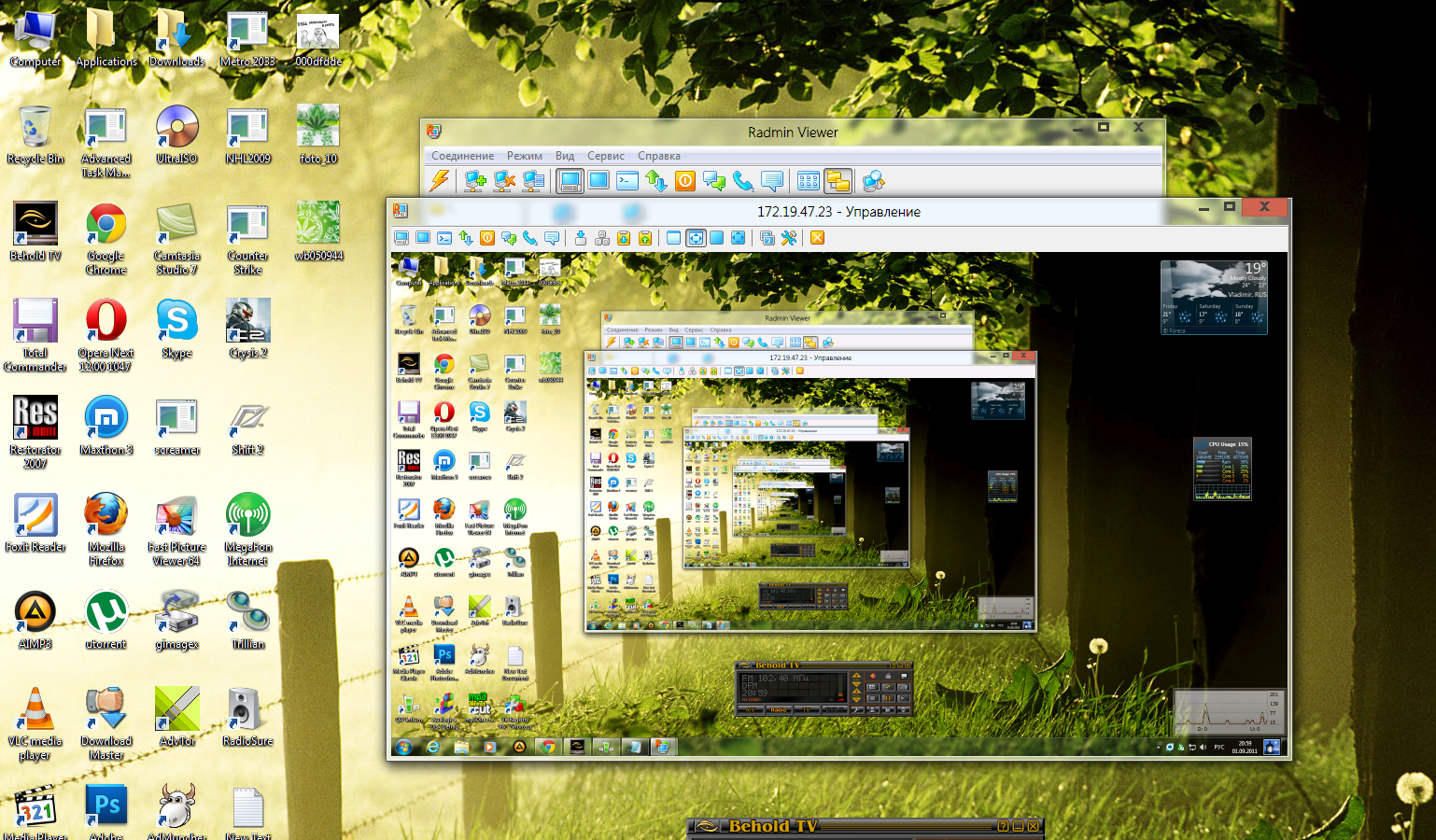Viewport: 1436px width, 840px height.
Task: Select Camtasia Studio 7 on the local desktop
Action: 176,240
